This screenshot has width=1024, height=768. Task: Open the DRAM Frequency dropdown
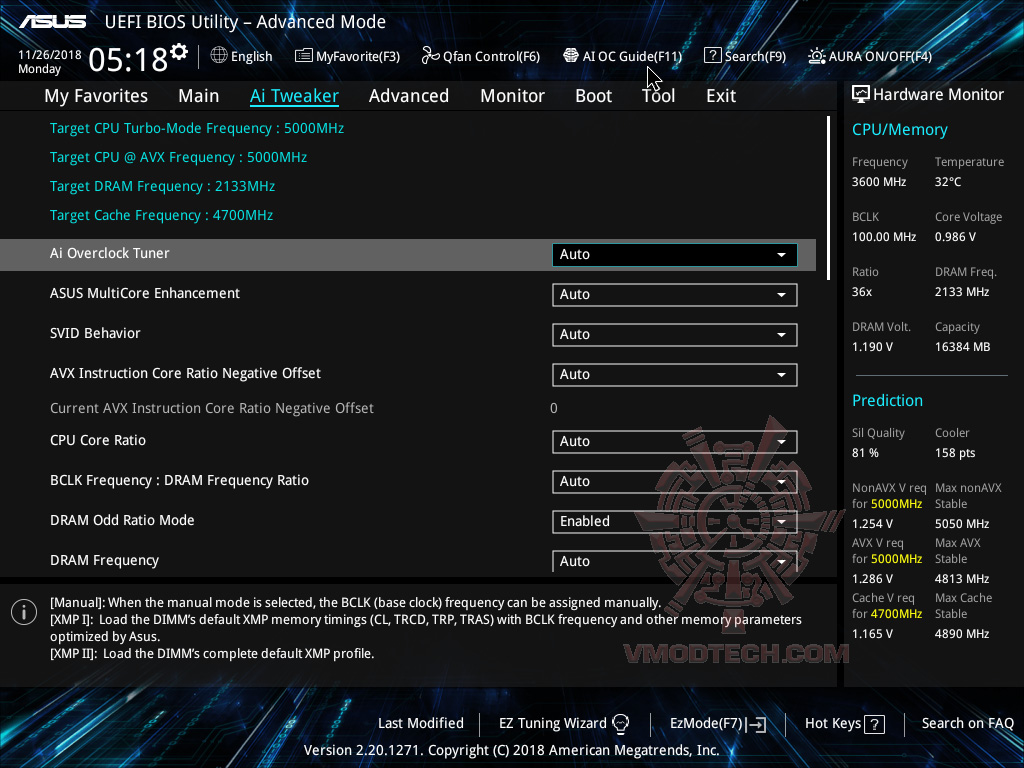(675, 561)
